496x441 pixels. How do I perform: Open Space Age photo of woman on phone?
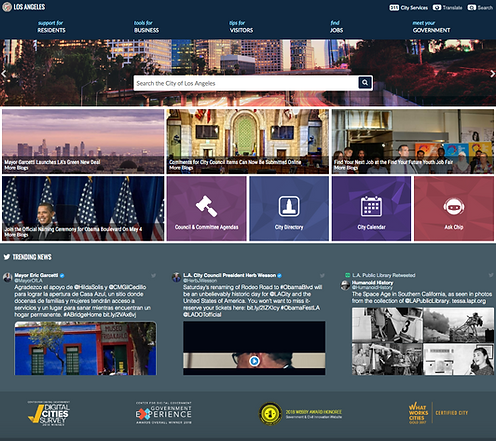coord(459,359)
